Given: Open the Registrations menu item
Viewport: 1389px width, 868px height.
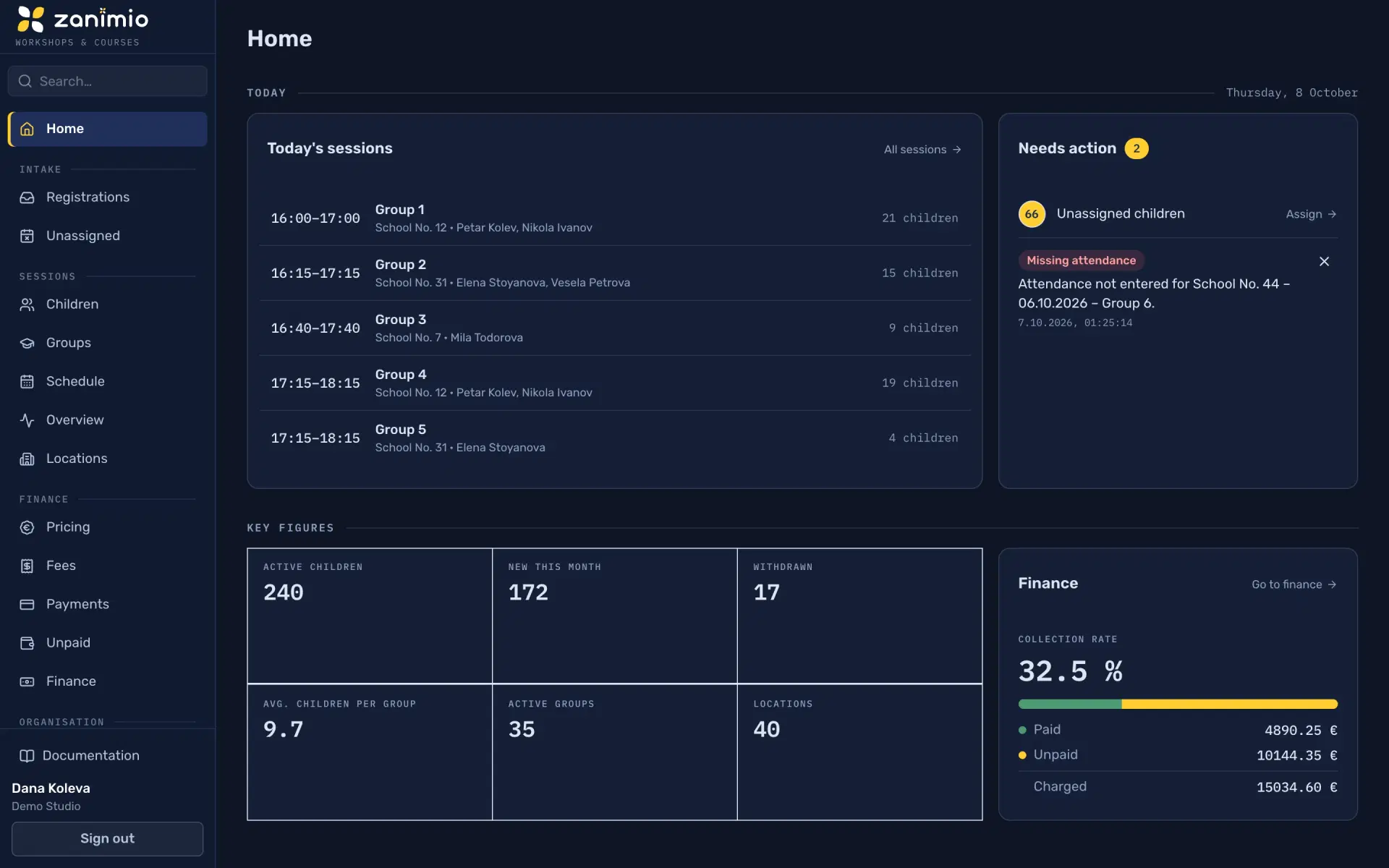Looking at the screenshot, I should [x=107, y=197].
